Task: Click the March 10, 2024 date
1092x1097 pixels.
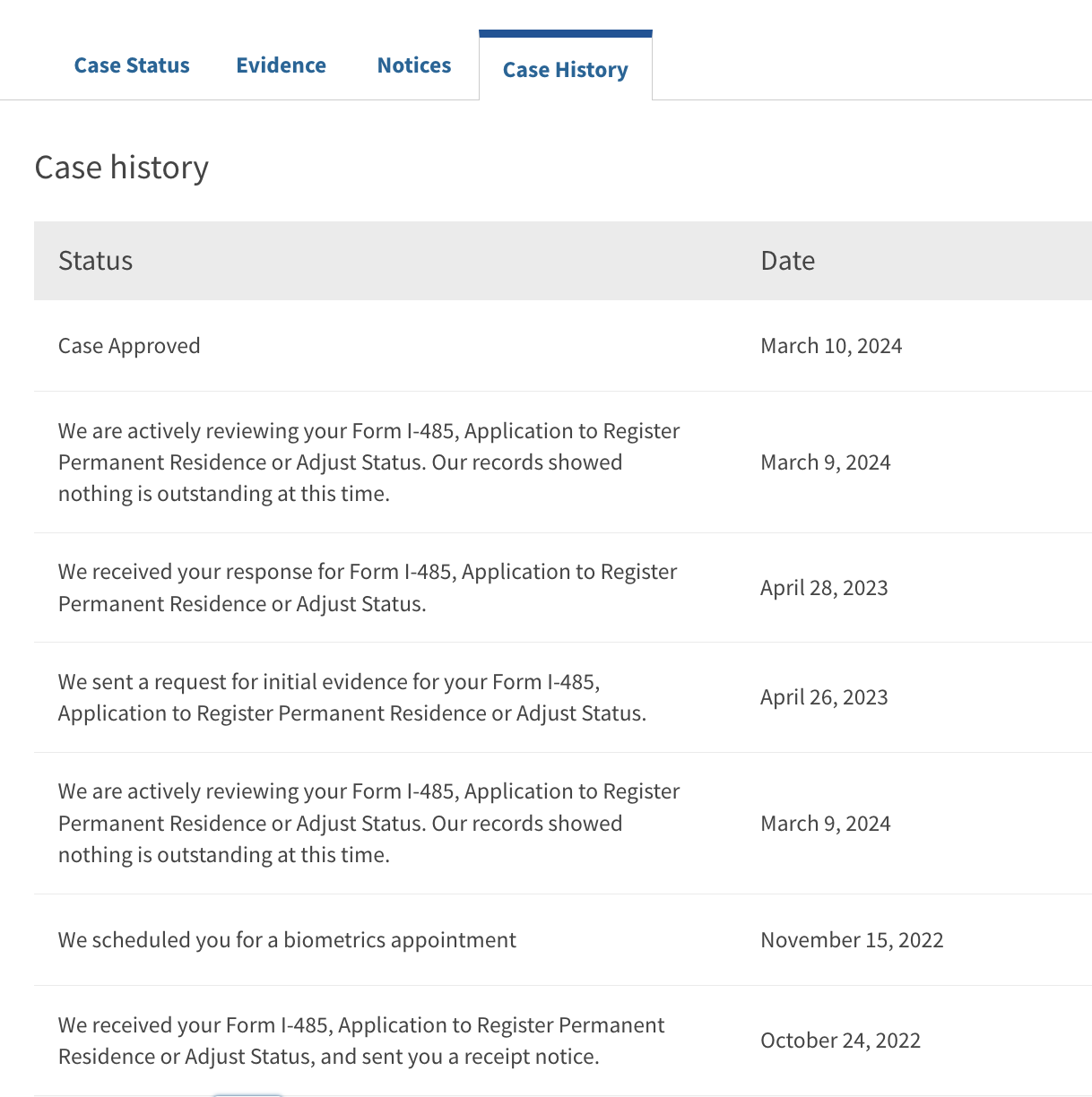Action: [x=831, y=346]
